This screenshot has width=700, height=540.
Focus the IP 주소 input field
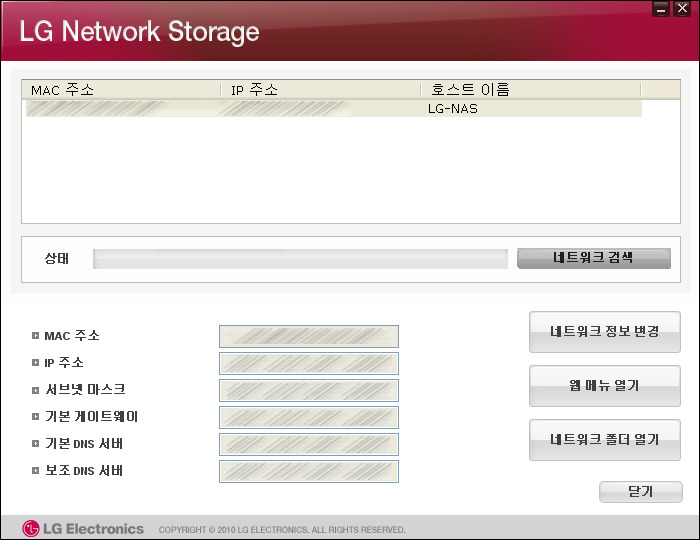coord(309,363)
